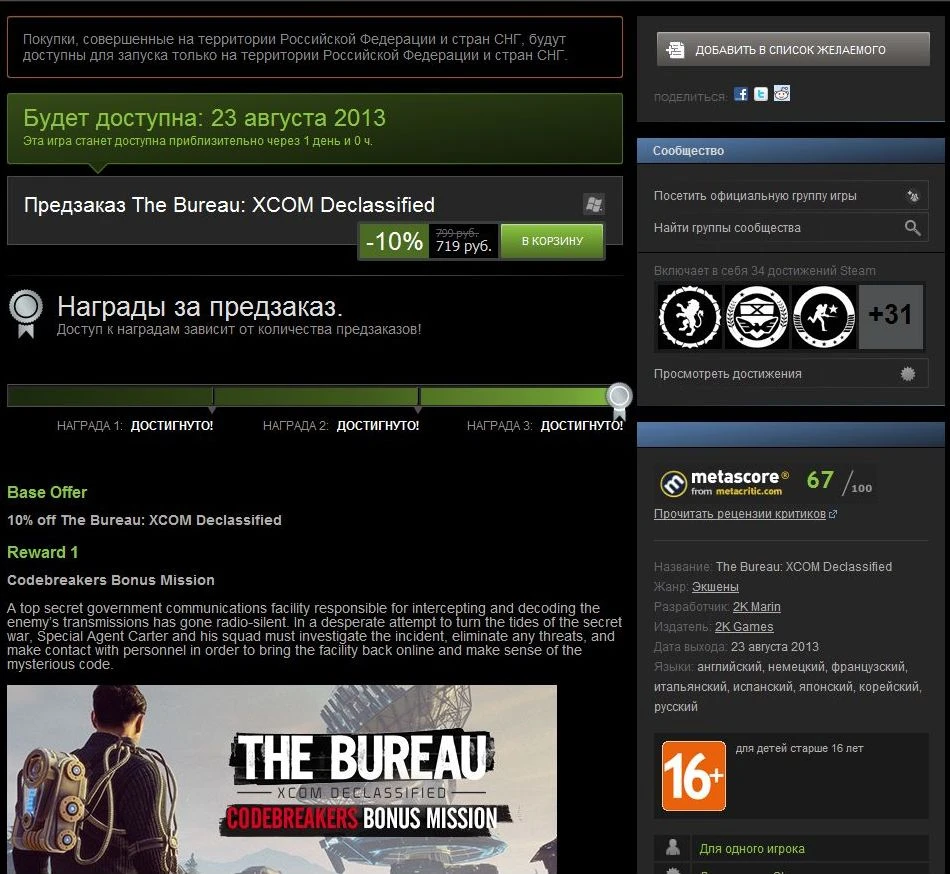Click the Включает в себя 34 достижений Steam text
Image resolution: width=950 pixels, height=874 pixels.
(765, 271)
